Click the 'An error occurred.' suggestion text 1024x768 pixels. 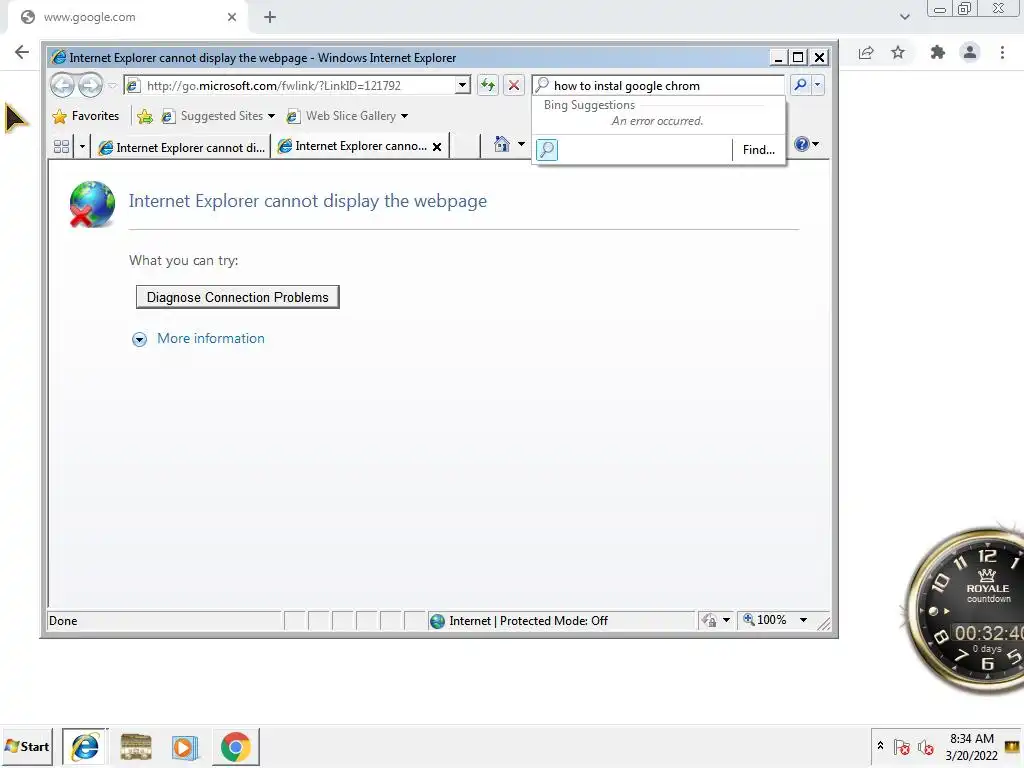[x=657, y=121]
